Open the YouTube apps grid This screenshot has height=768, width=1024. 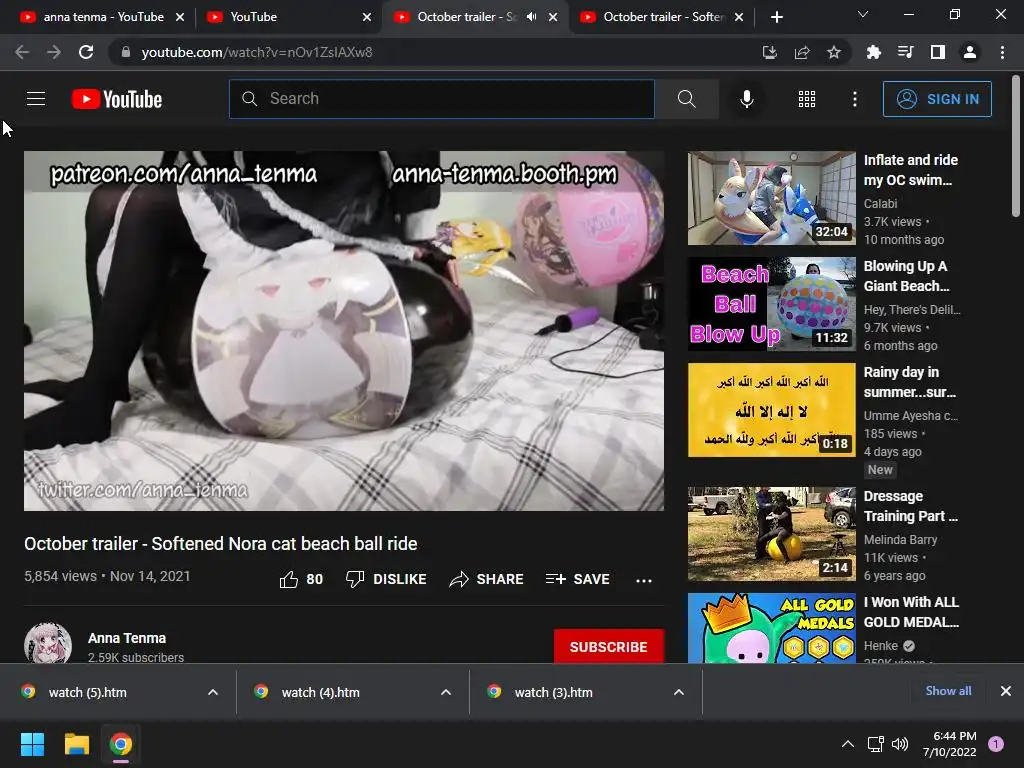pyautogui.click(x=807, y=99)
